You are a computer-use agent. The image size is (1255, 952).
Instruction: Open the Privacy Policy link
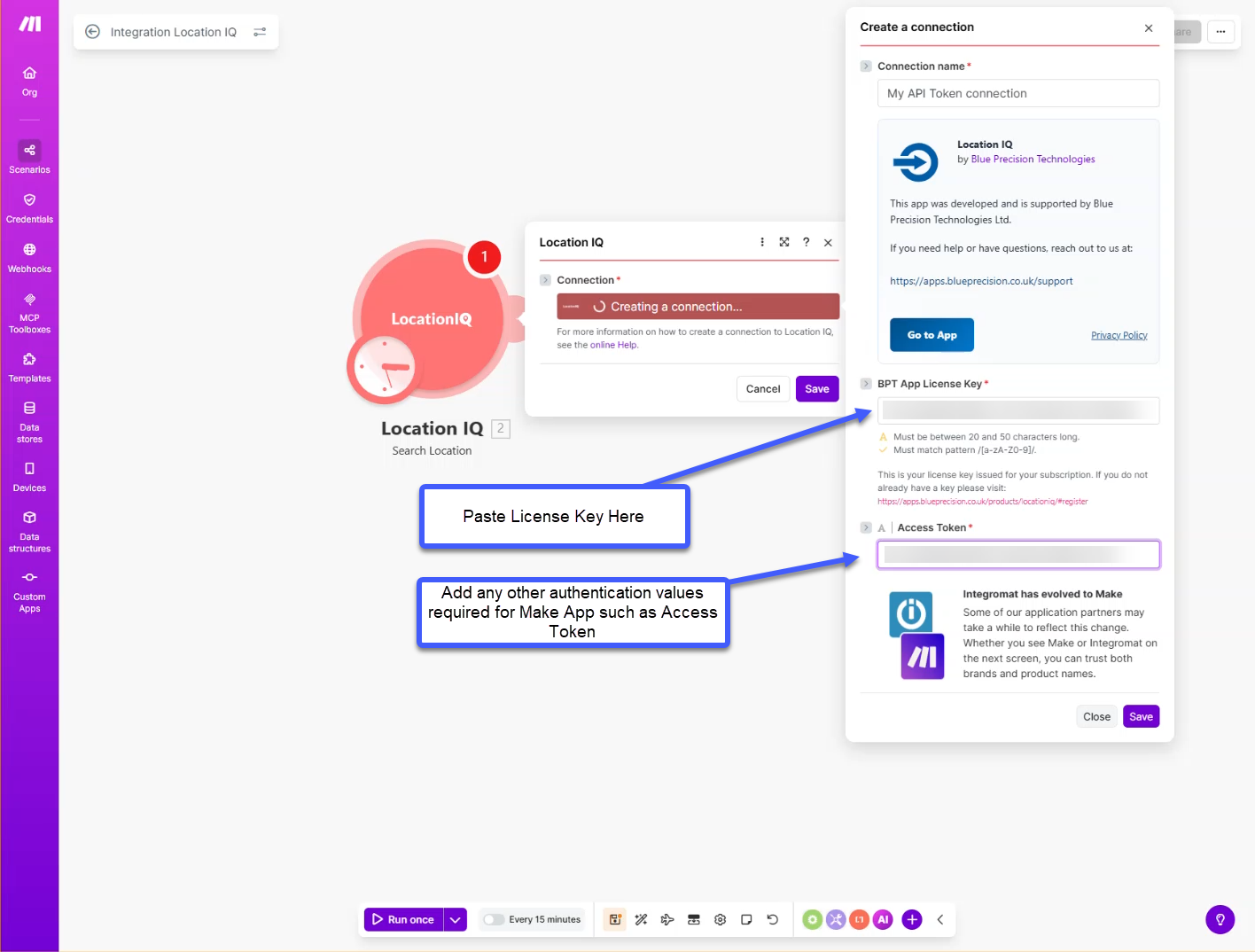1119,335
